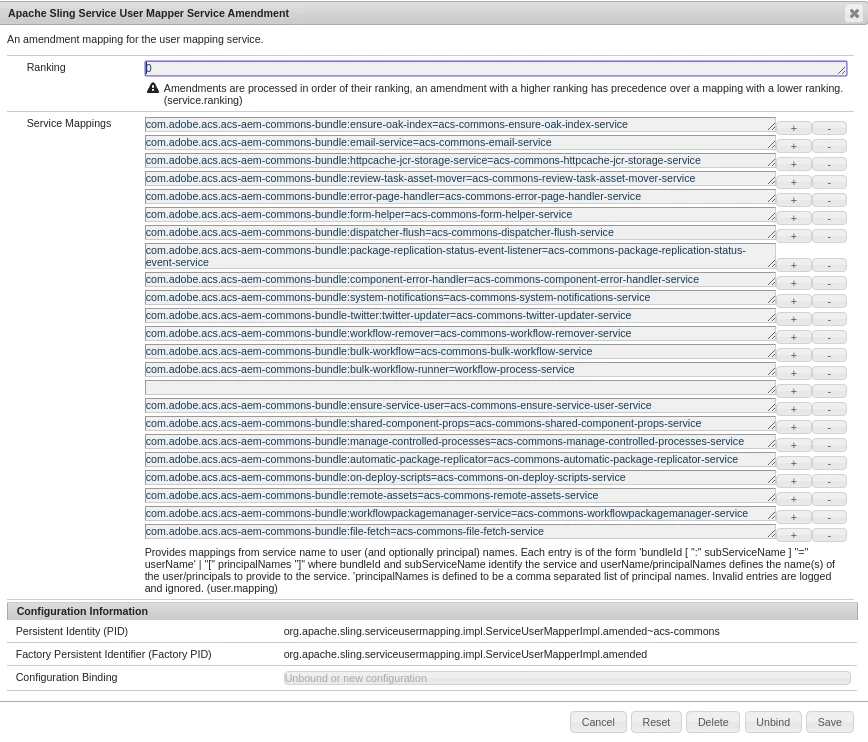Focus the Ranking input field
868x742 pixels.
(x=495, y=68)
